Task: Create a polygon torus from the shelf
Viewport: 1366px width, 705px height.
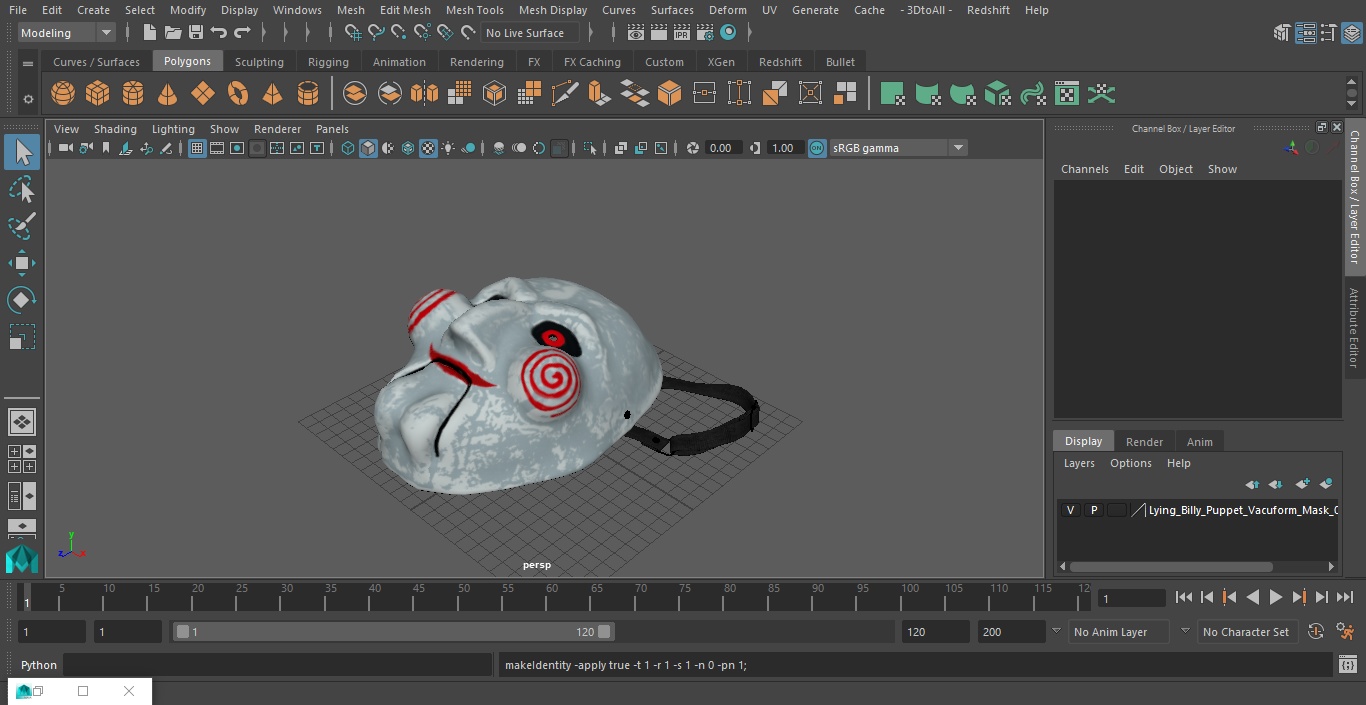Action: coord(238,94)
